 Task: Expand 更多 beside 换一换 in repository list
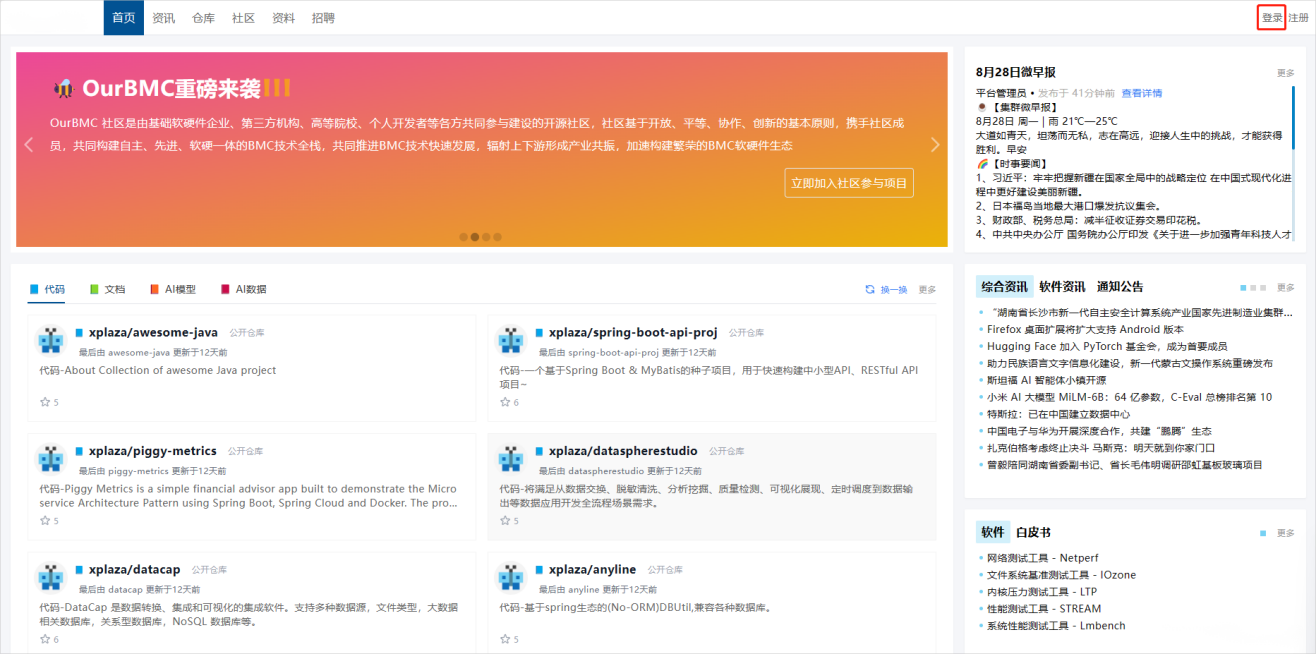click(927, 290)
